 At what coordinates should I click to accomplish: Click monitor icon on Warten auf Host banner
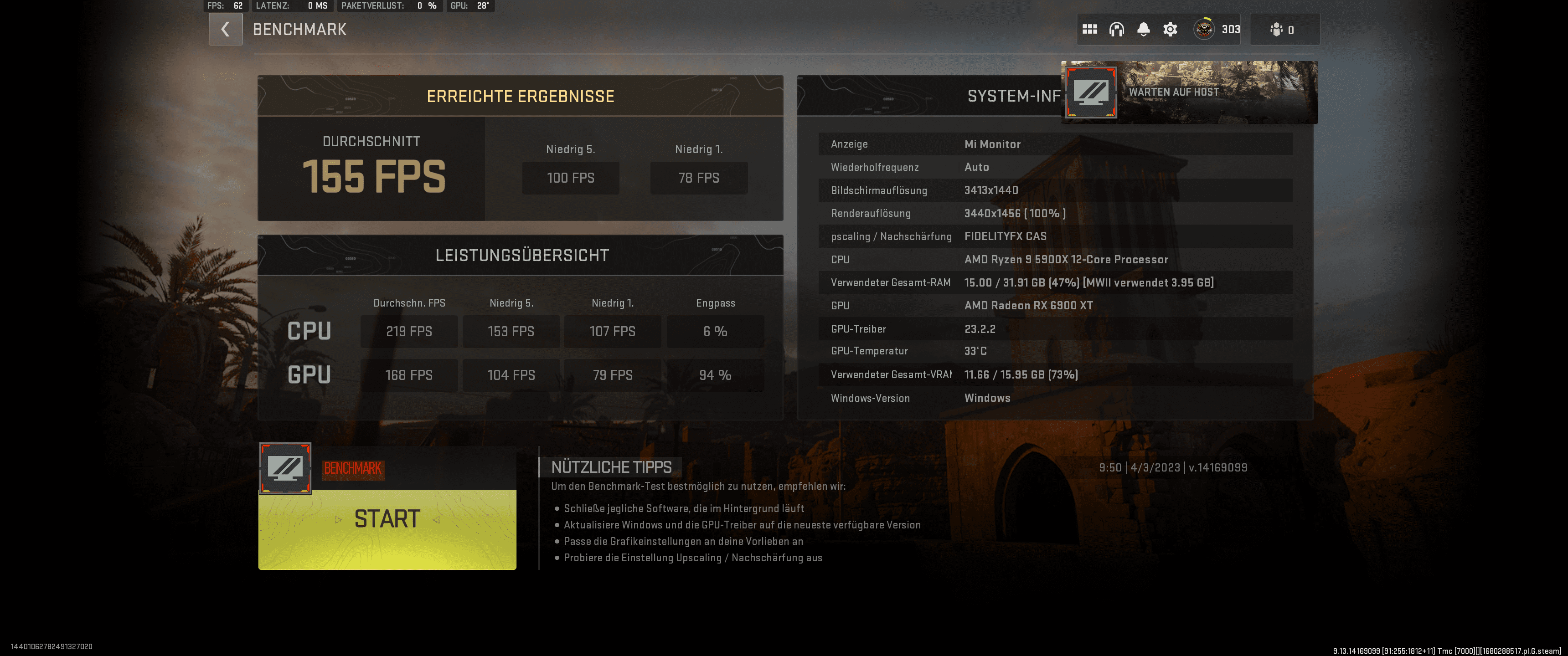1090,92
